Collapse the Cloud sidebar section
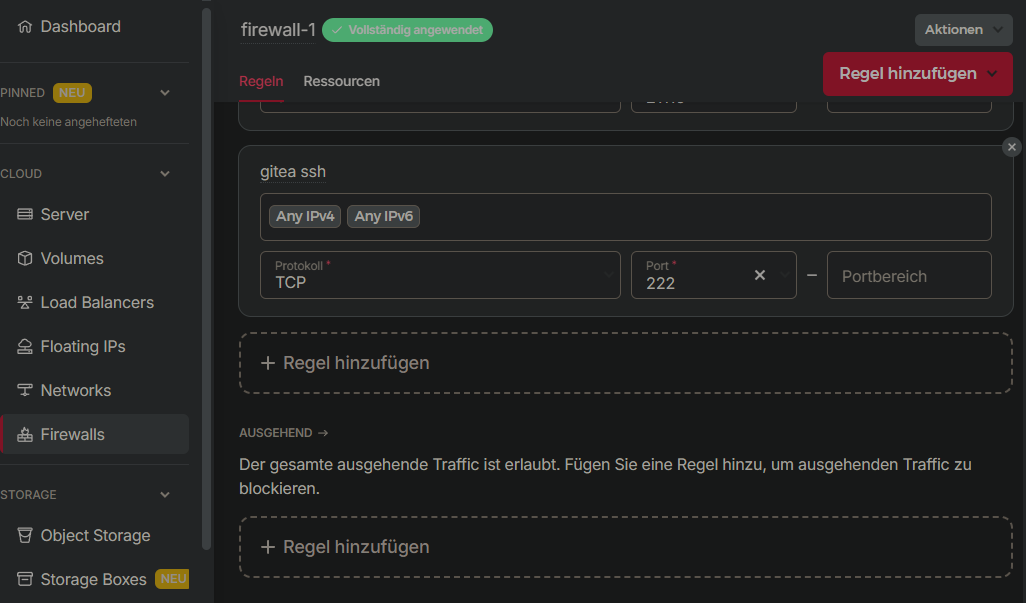 165,174
